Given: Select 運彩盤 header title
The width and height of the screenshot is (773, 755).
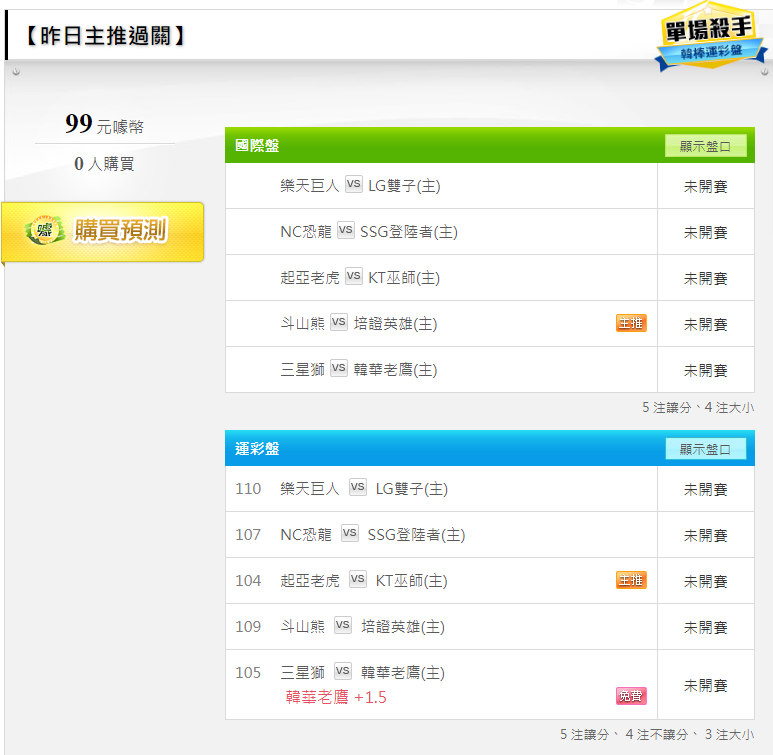Looking at the screenshot, I should 257,449.
